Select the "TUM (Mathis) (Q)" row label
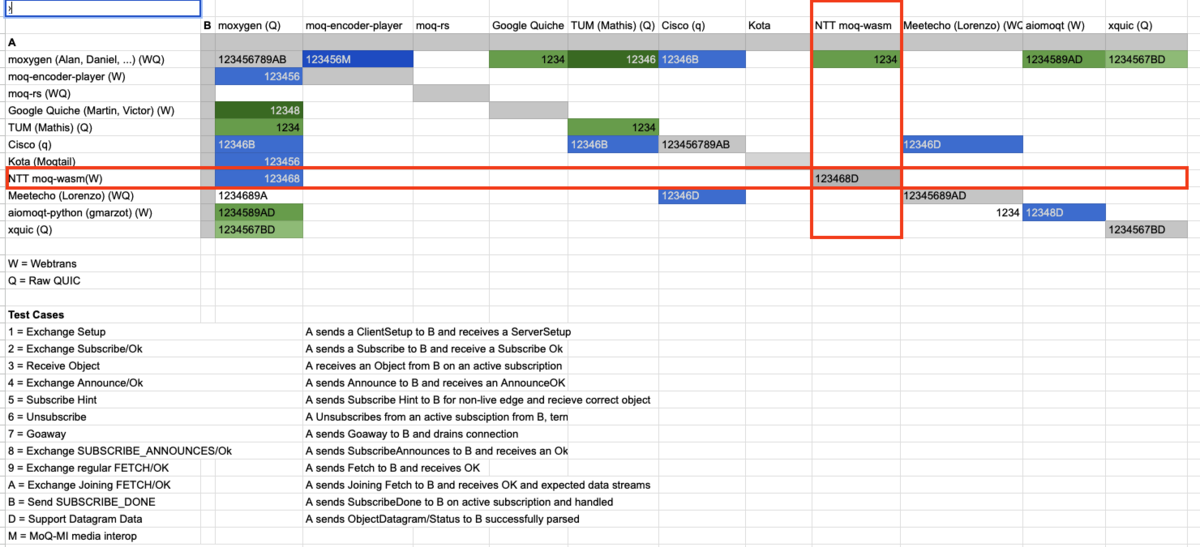1200x547 pixels. [102, 128]
